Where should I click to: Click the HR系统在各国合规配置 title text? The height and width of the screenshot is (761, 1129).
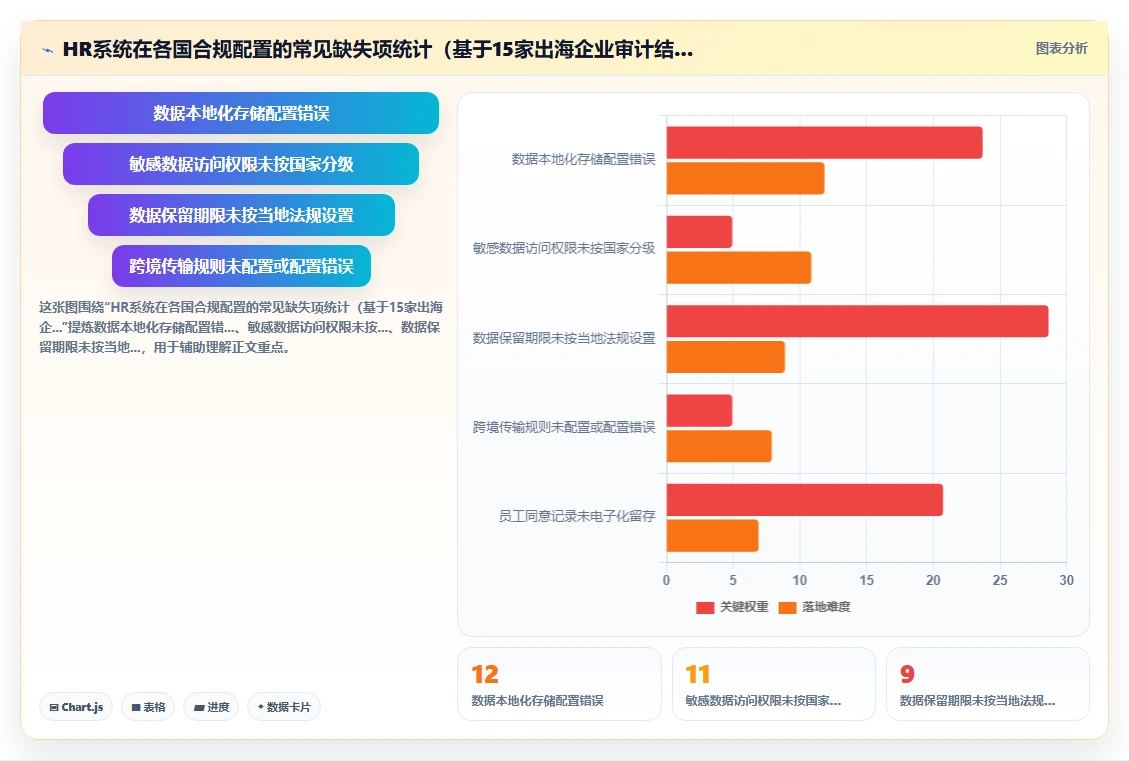(378, 50)
